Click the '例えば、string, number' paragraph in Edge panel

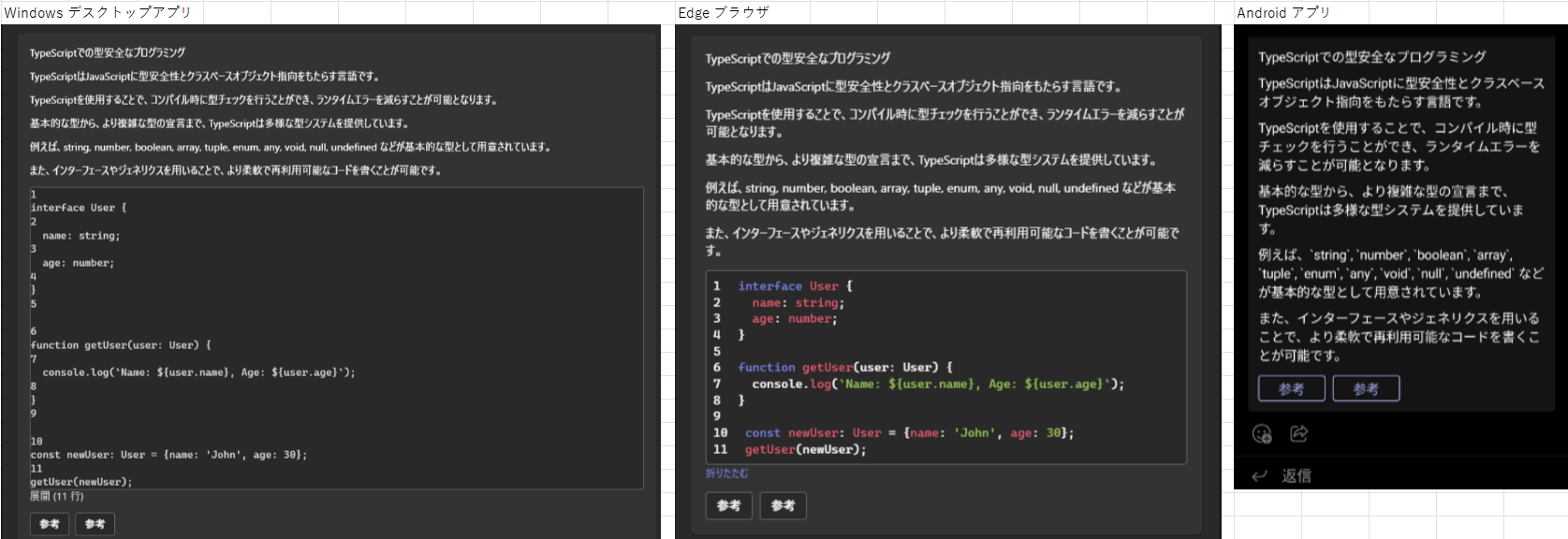pyautogui.click(x=940, y=196)
